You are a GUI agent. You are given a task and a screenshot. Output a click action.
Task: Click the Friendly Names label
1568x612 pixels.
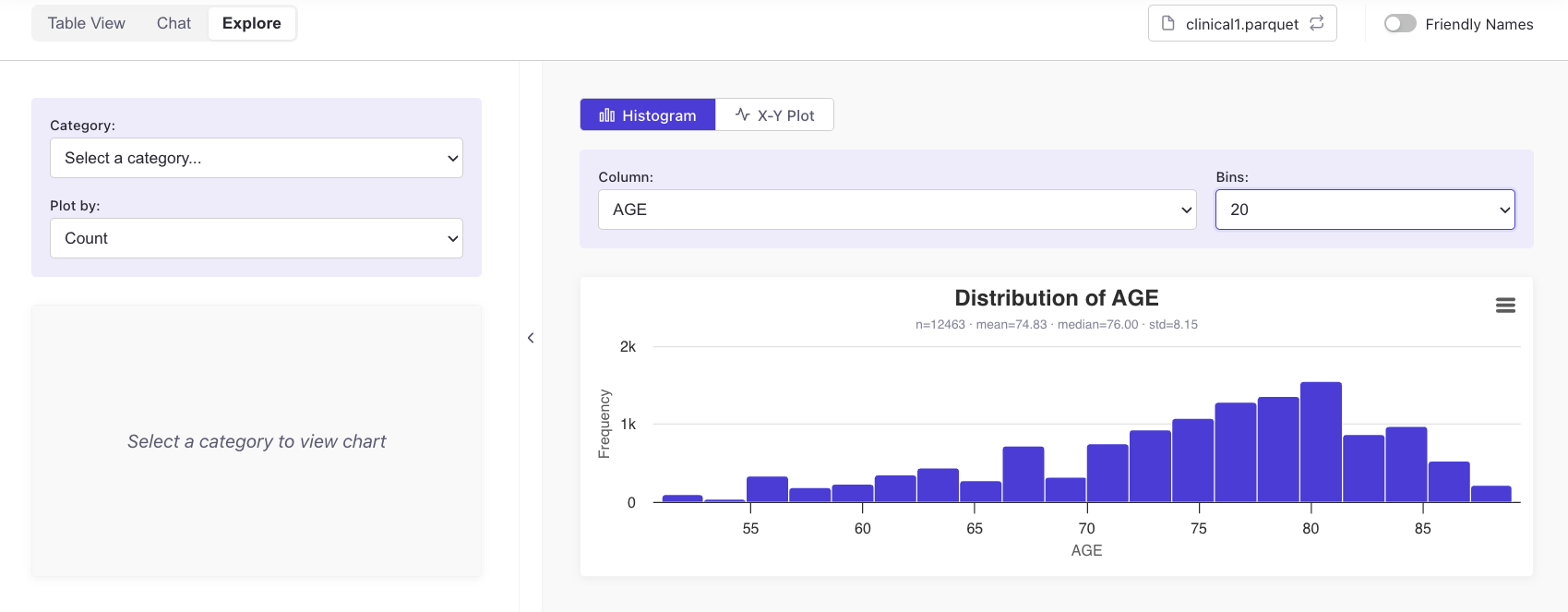click(x=1479, y=24)
